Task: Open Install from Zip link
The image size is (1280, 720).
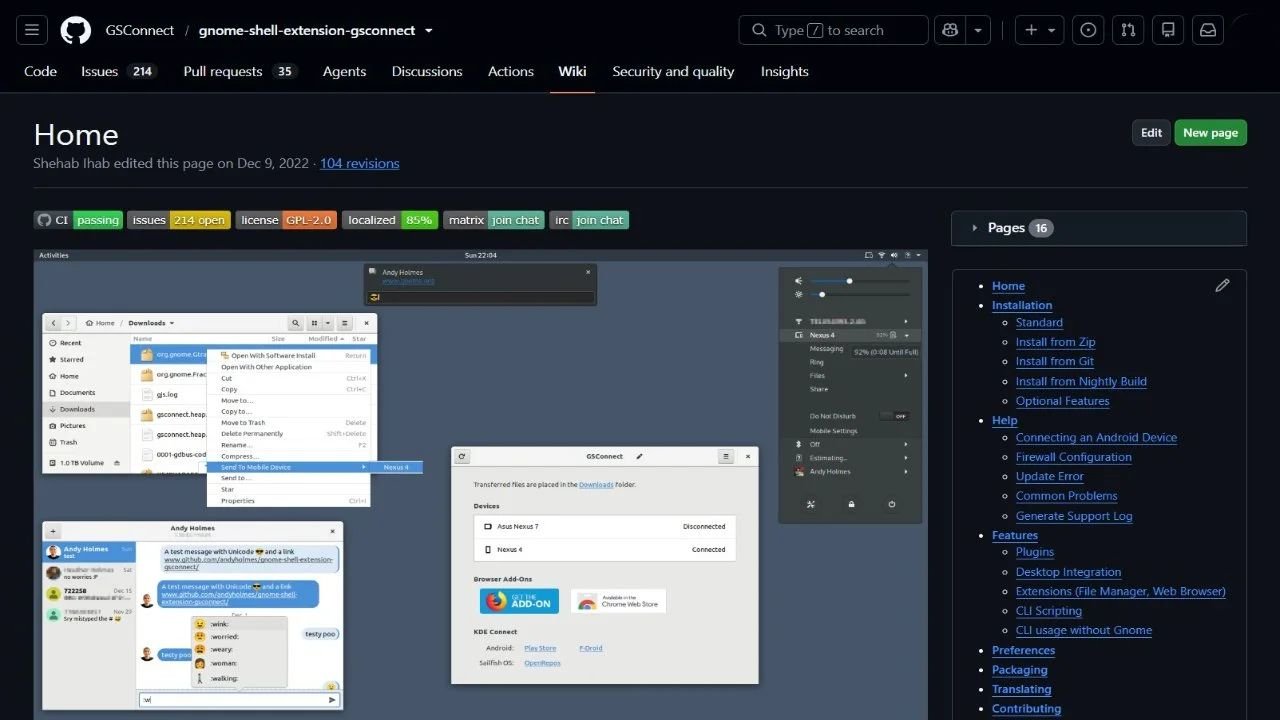Action: (1055, 342)
